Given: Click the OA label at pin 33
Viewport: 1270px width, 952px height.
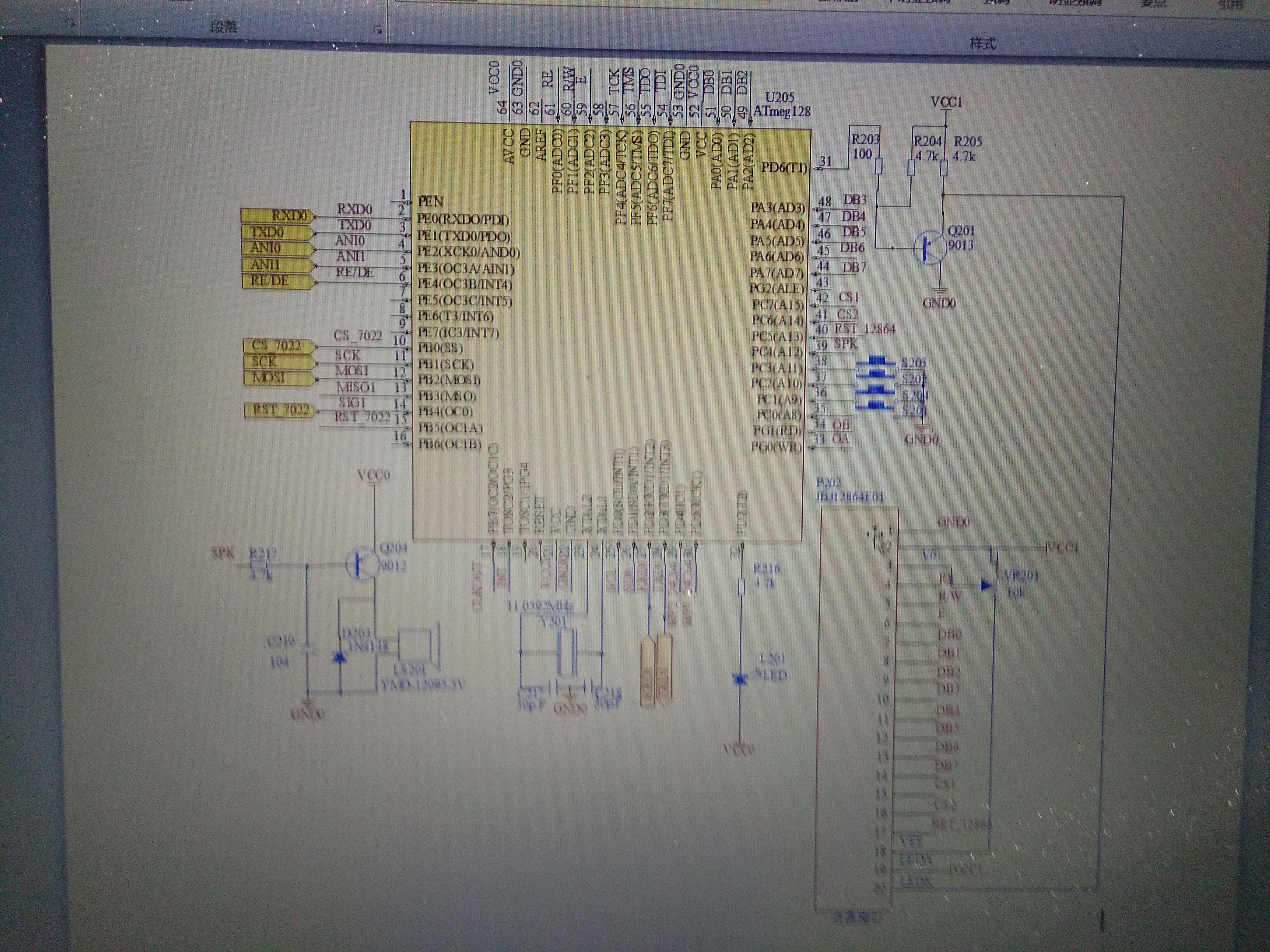Looking at the screenshot, I should [x=840, y=439].
